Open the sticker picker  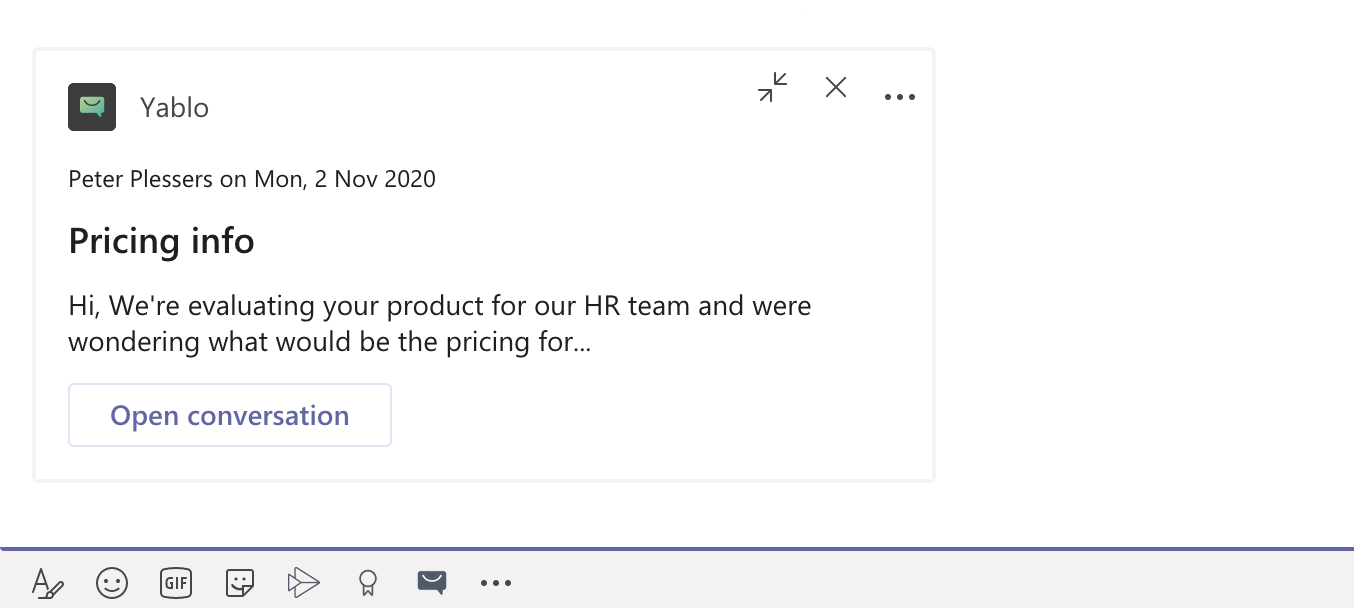point(240,582)
